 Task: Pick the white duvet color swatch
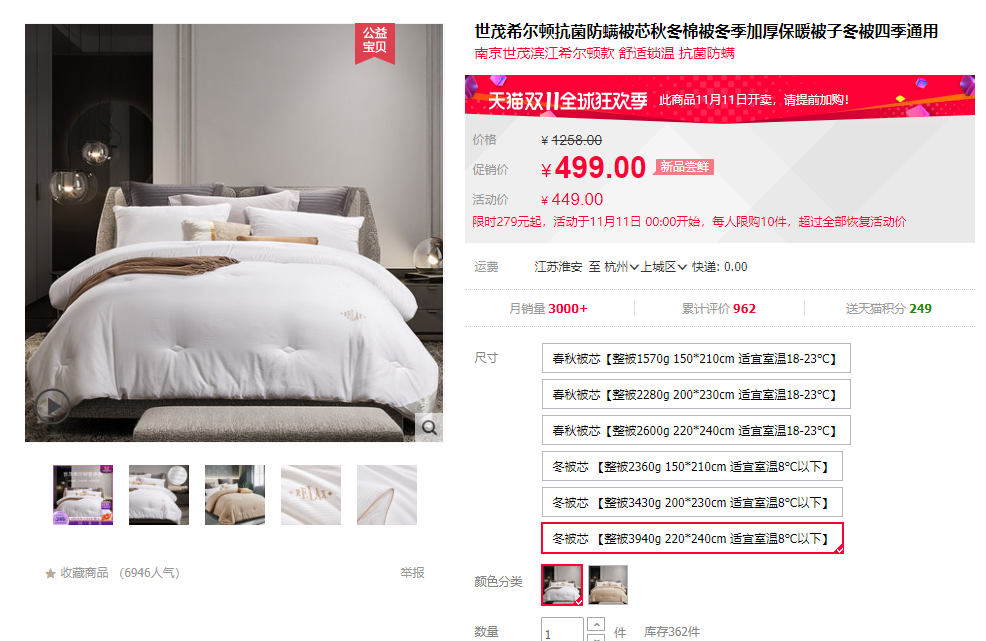tap(562, 585)
